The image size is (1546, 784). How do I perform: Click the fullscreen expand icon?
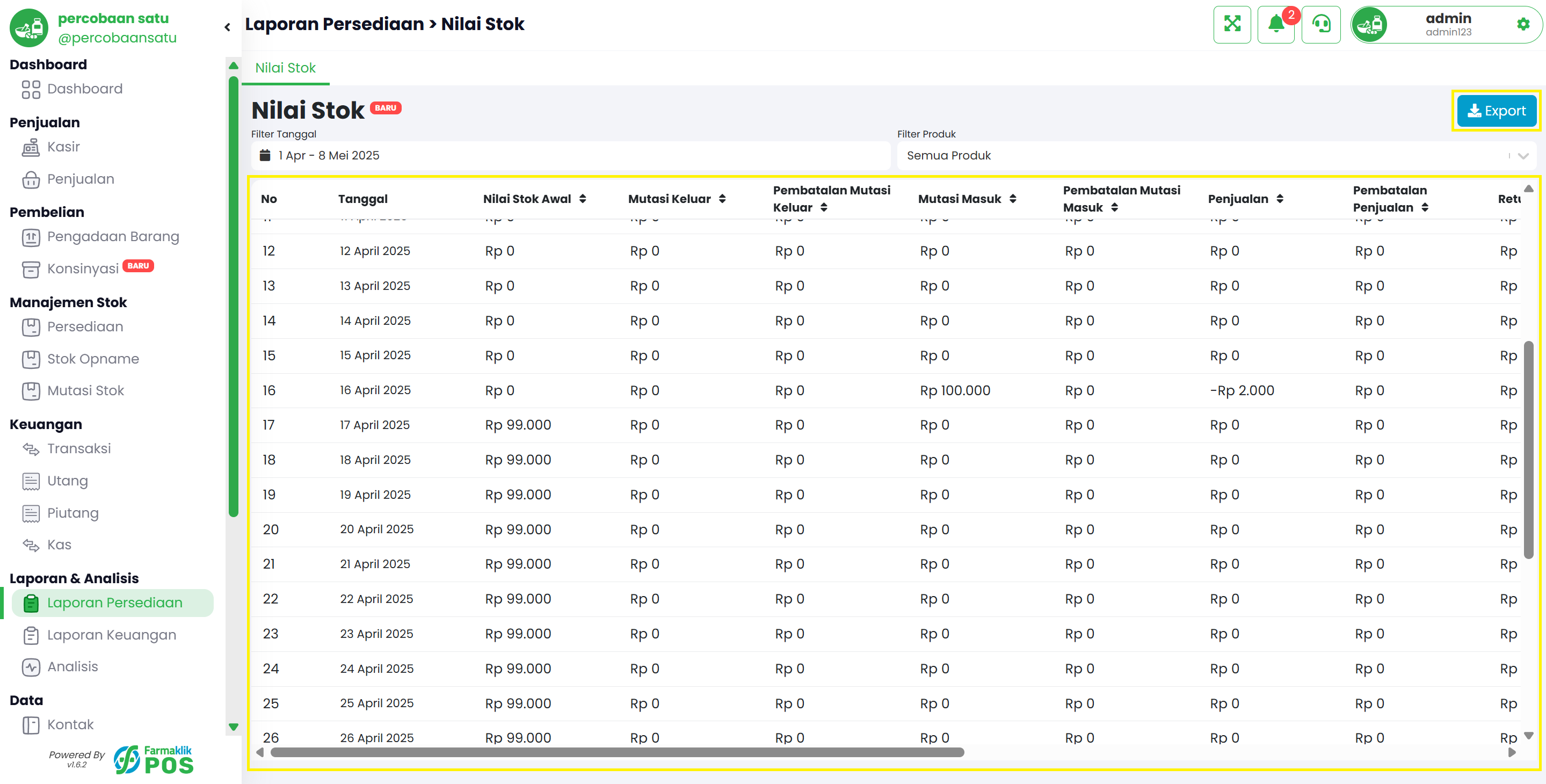[x=1231, y=25]
